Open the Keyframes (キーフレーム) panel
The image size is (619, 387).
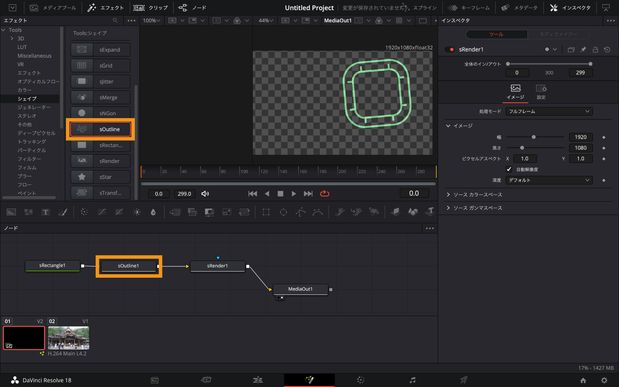470,8
